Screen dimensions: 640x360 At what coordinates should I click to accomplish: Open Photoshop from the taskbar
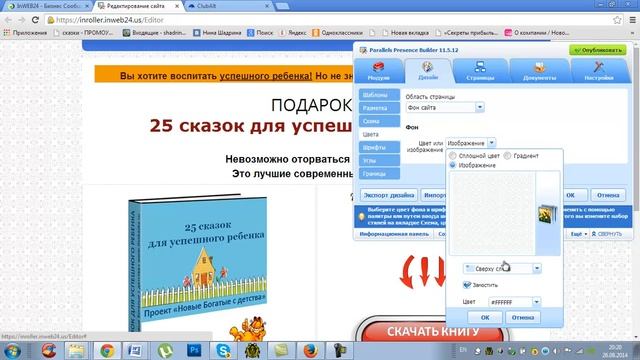point(194,351)
